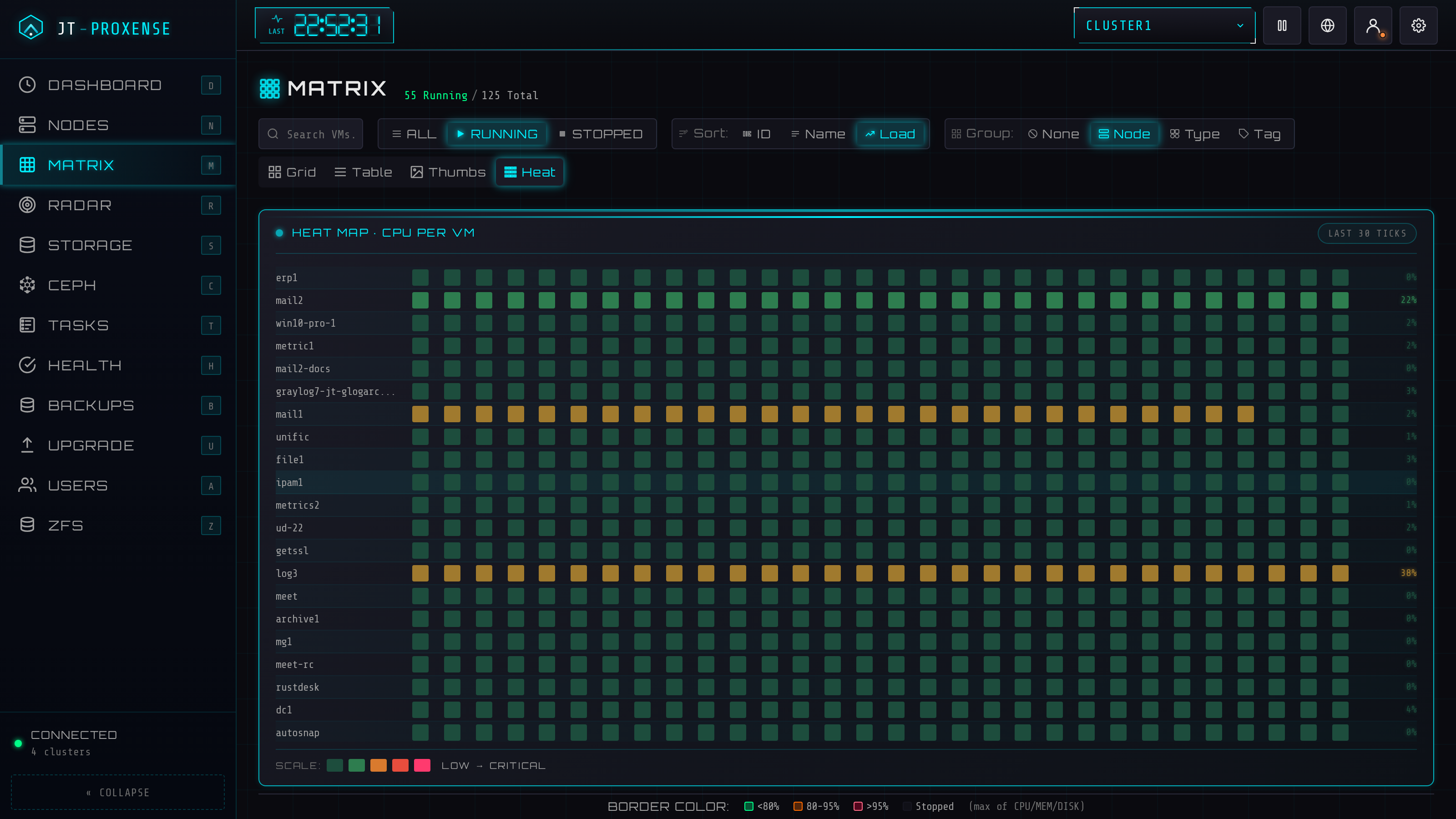Open the Backups database icon
1456x819 pixels.
click(x=27, y=405)
